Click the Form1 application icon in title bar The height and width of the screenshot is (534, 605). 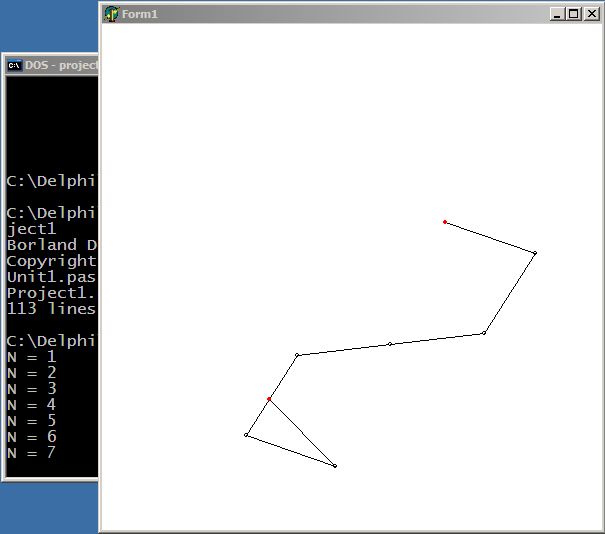click(111, 14)
